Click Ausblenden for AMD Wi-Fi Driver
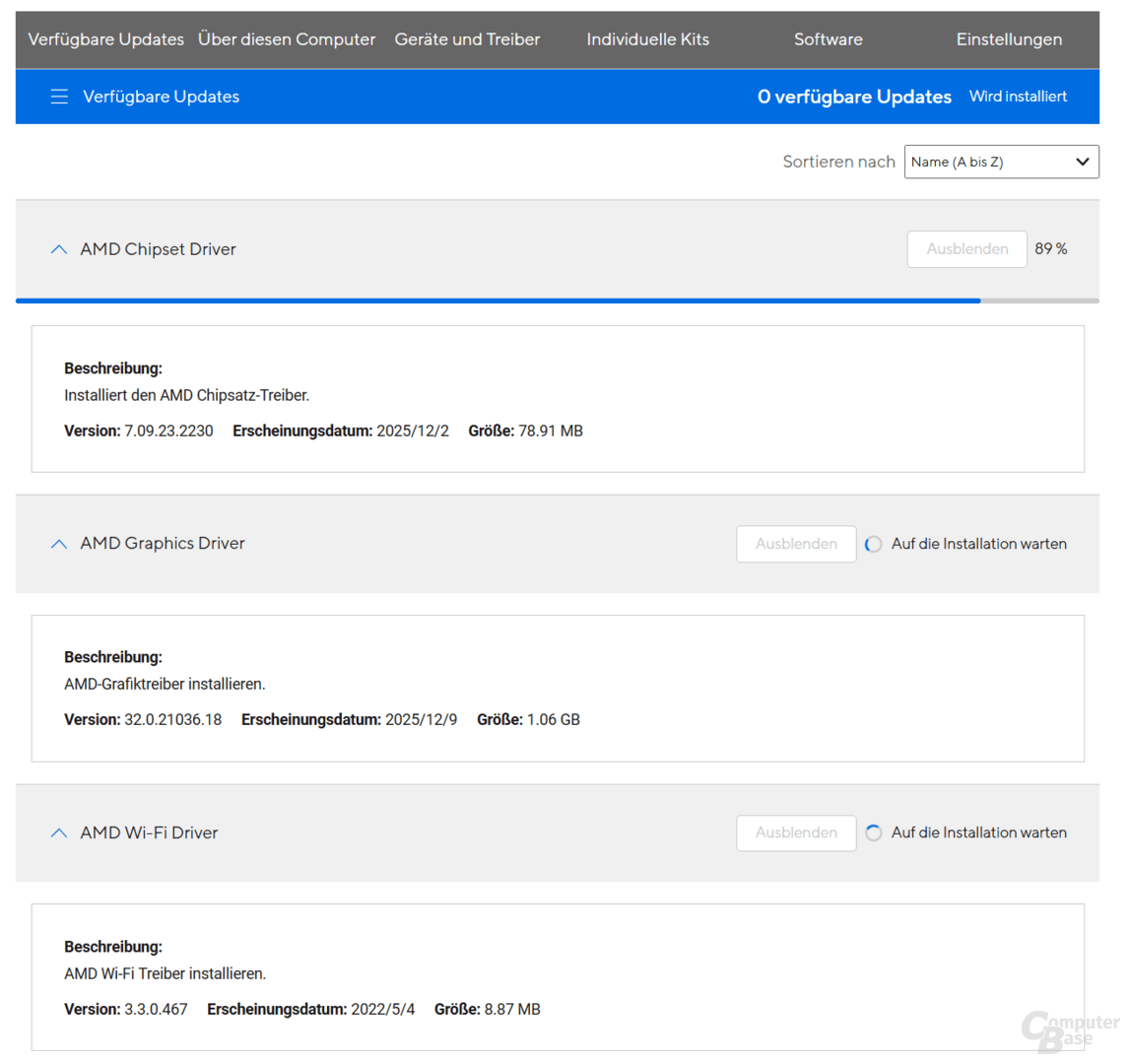The height and width of the screenshot is (1064, 1130). tap(796, 832)
